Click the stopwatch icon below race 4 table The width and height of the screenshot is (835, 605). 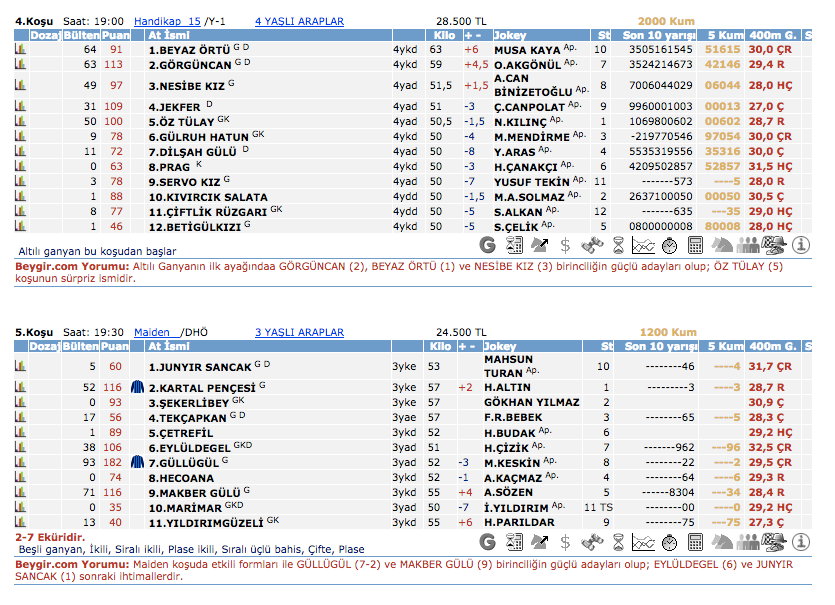point(671,244)
